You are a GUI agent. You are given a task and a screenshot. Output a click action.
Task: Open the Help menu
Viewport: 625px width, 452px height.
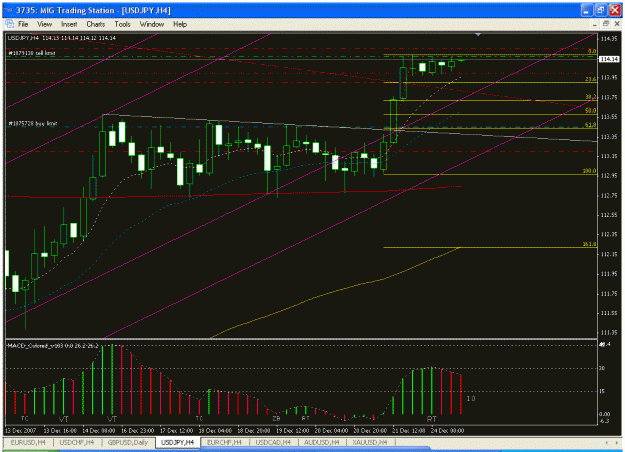tap(180, 24)
